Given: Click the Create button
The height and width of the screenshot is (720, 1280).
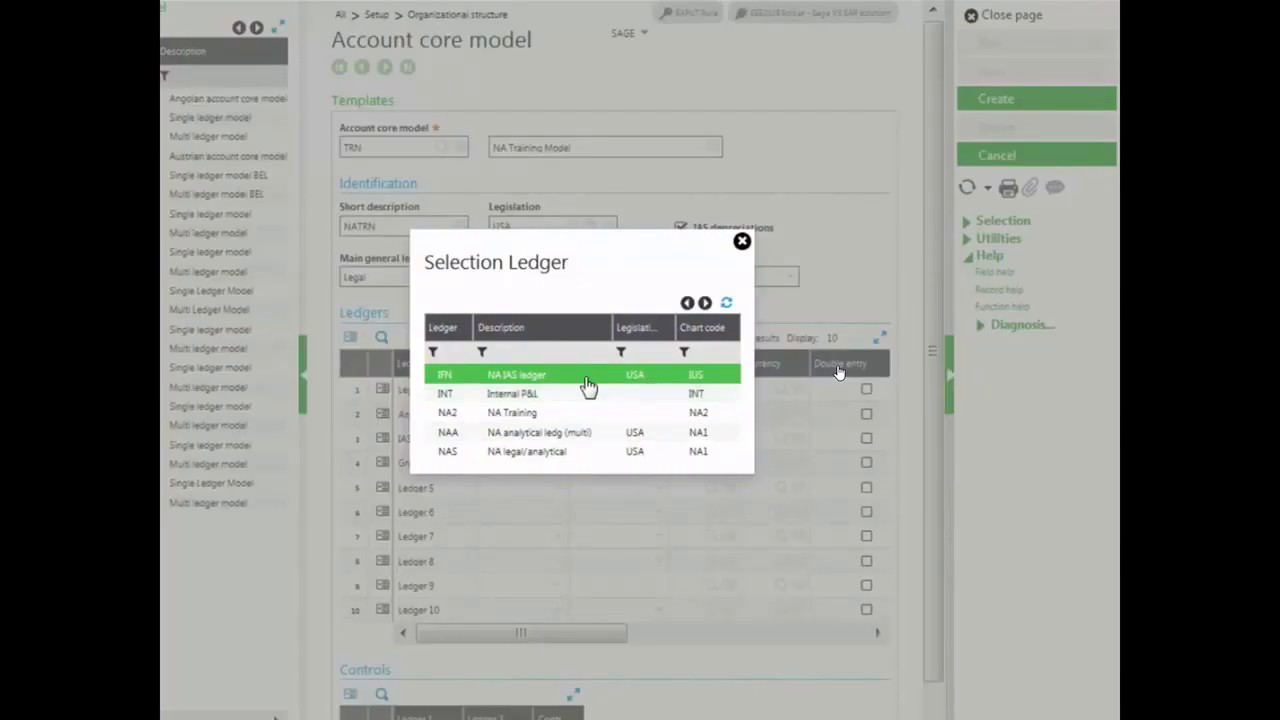Looking at the screenshot, I should point(1037,99).
